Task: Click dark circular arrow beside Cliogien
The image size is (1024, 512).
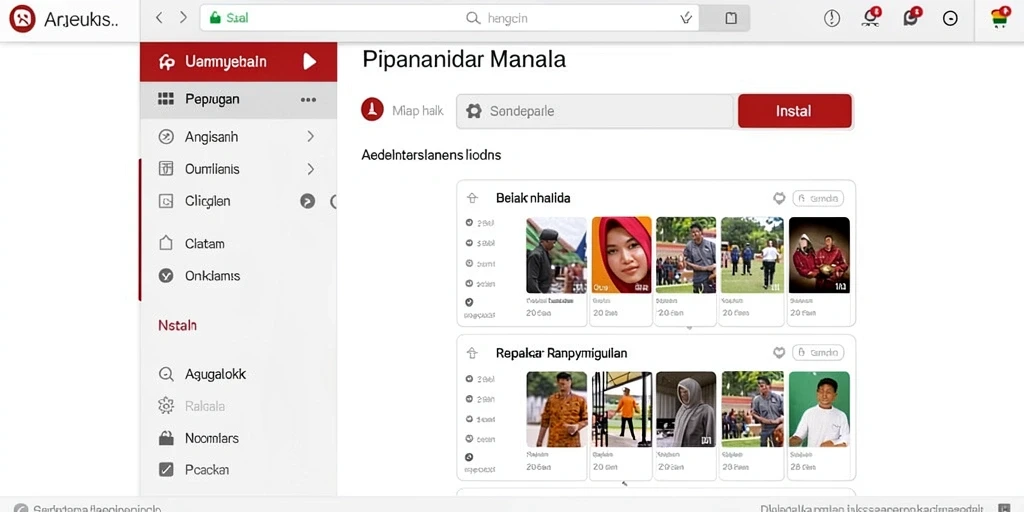Action: pos(308,201)
